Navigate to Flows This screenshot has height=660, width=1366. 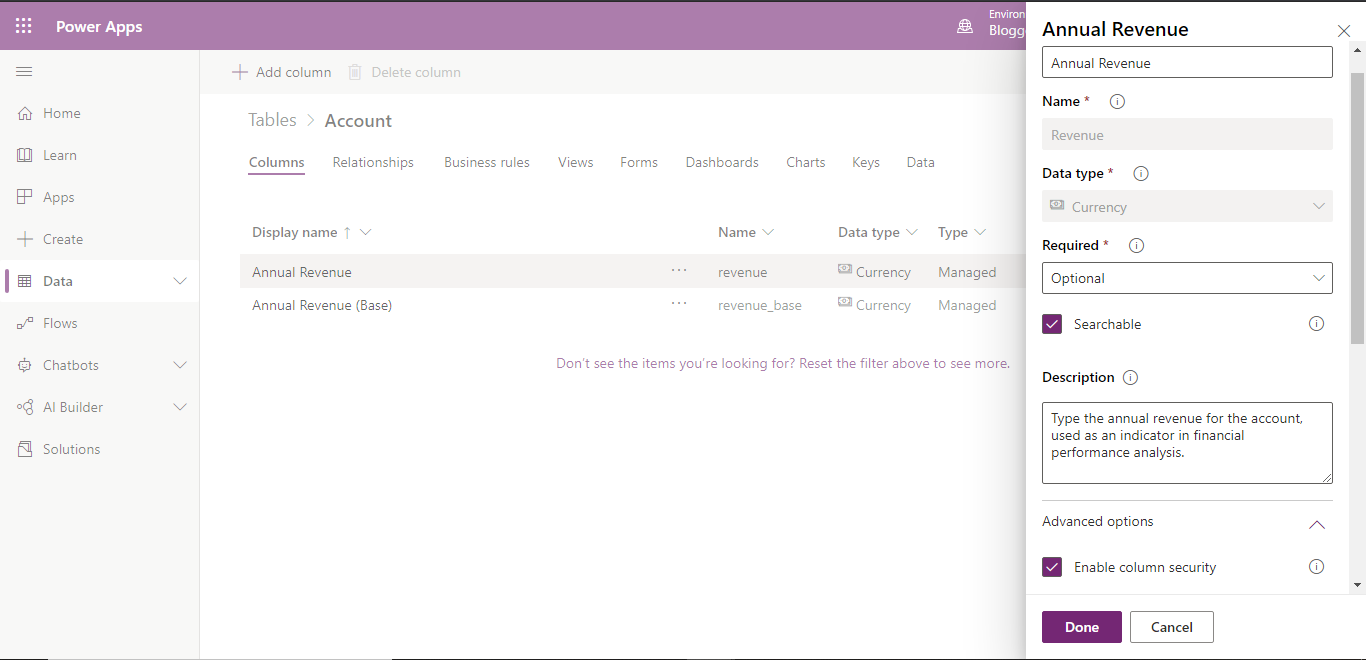pyautogui.click(x=61, y=322)
